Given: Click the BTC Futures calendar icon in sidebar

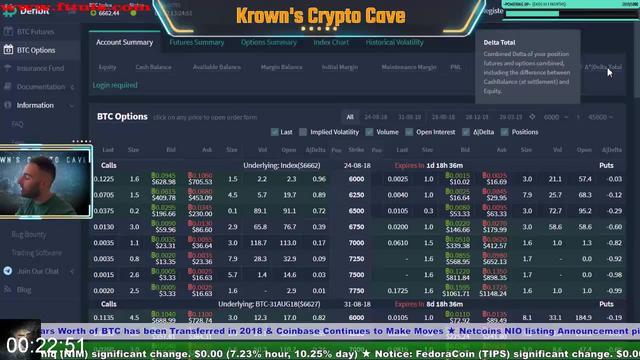Looking at the screenshot, I should pos(8,31).
